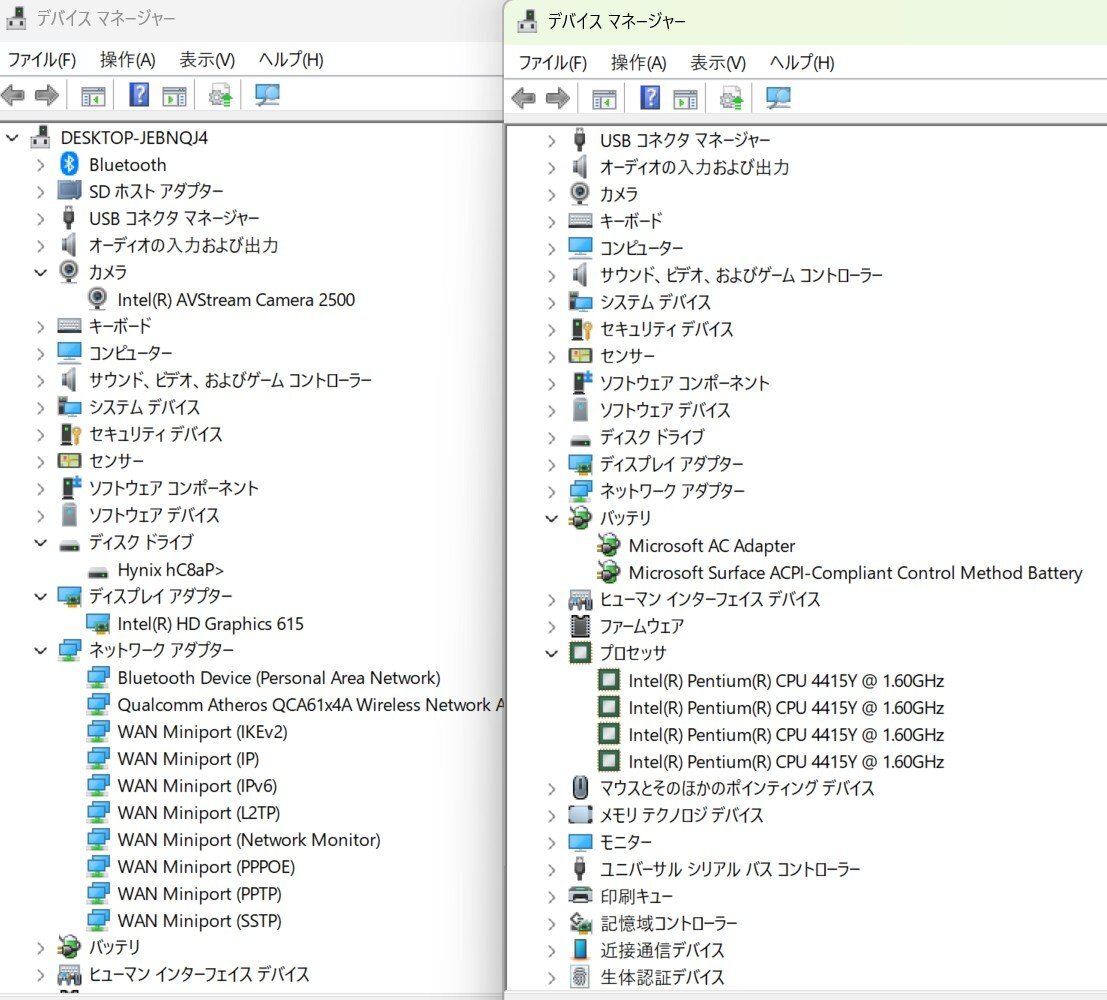Screen dimensions: 1107x1000
Task: Click the Bluetooth icon in left tree
Action: pyautogui.click(x=68, y=165)
